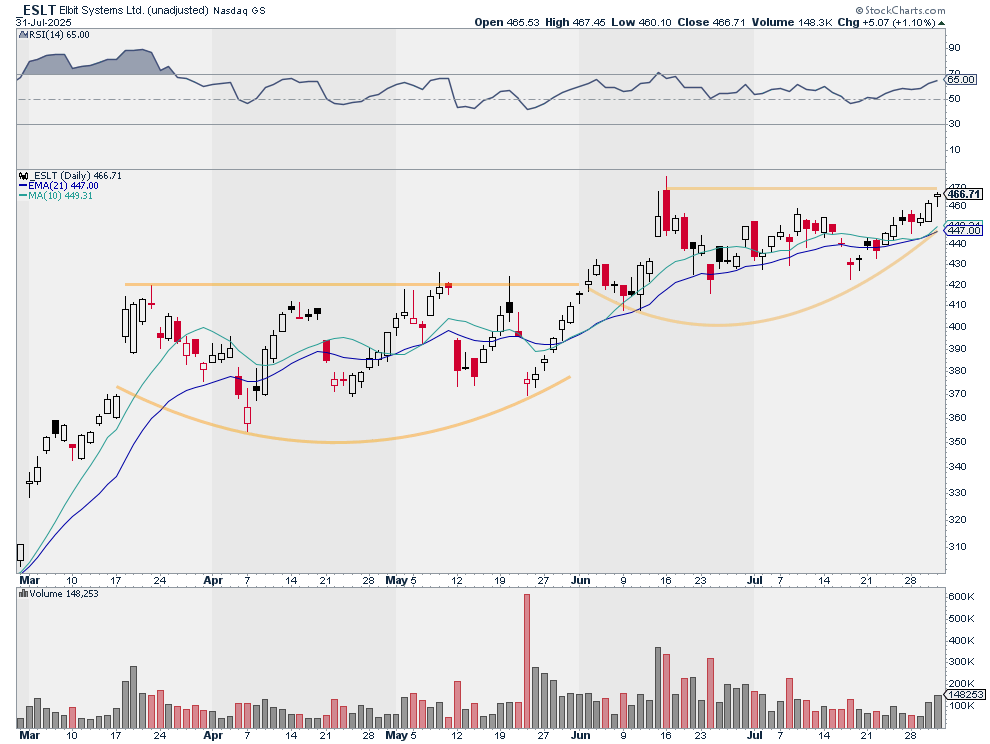Click the 447.00 EMA tag on the price axis

pos(964,231)
